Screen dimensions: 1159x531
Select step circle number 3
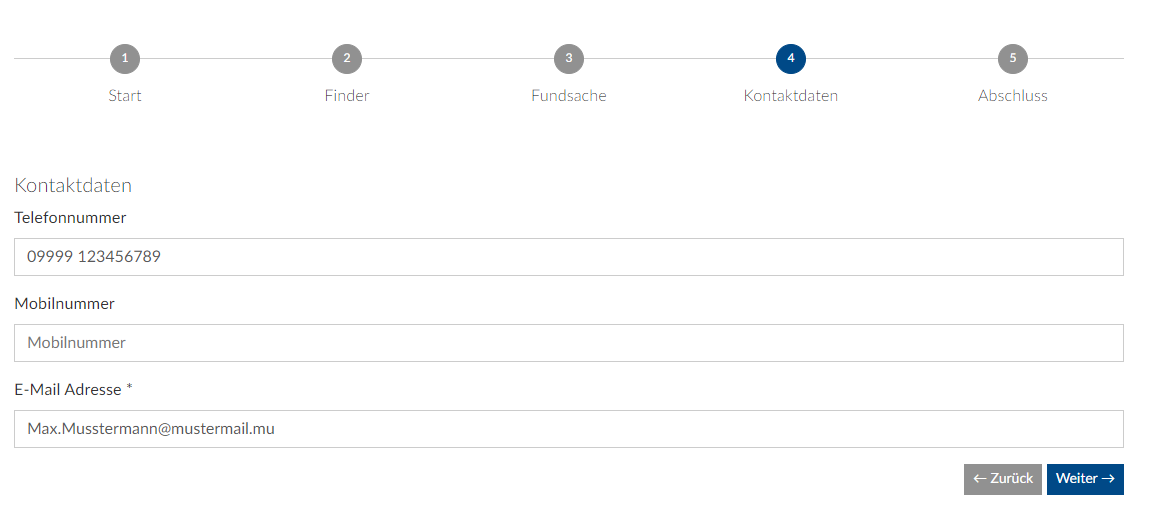(569, 59)
